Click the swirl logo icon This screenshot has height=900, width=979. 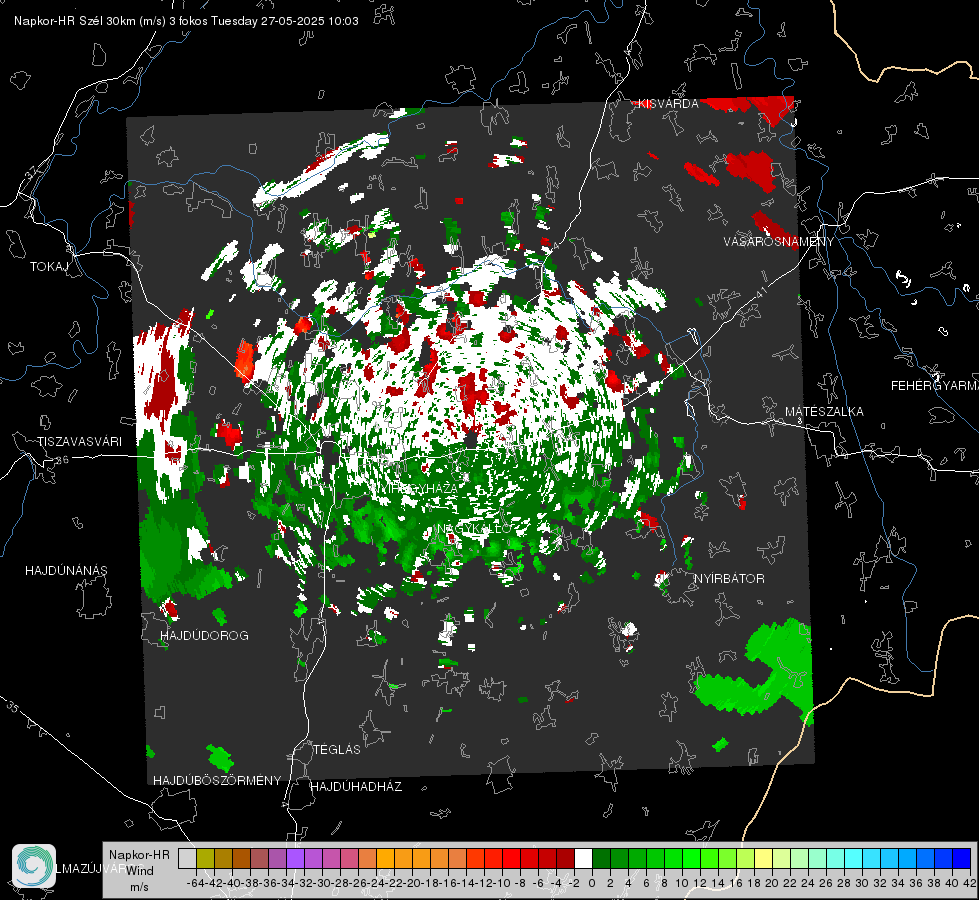tap(34, 866)
